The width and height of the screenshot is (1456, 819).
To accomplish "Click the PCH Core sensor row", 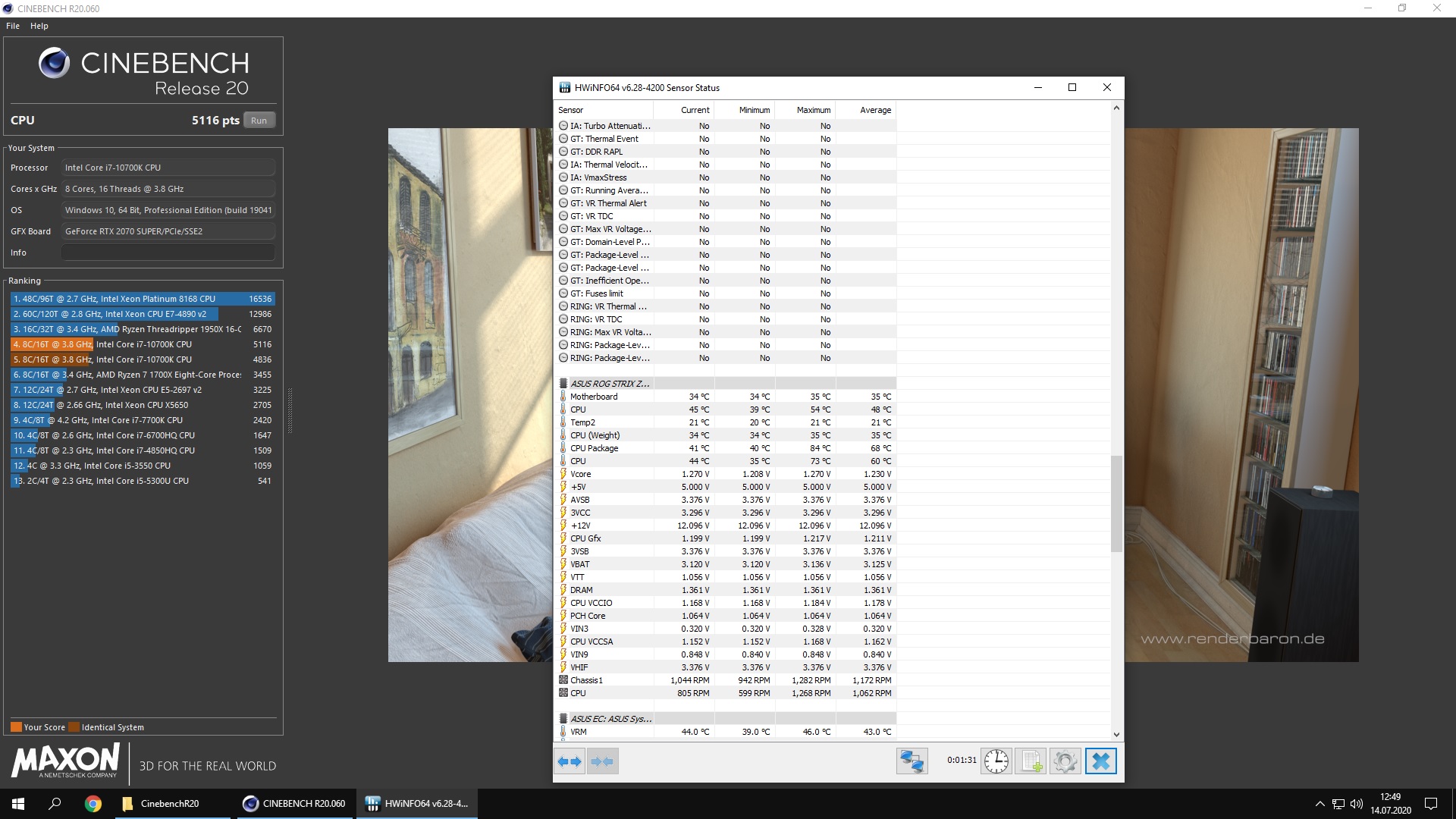I will point(726,616).
